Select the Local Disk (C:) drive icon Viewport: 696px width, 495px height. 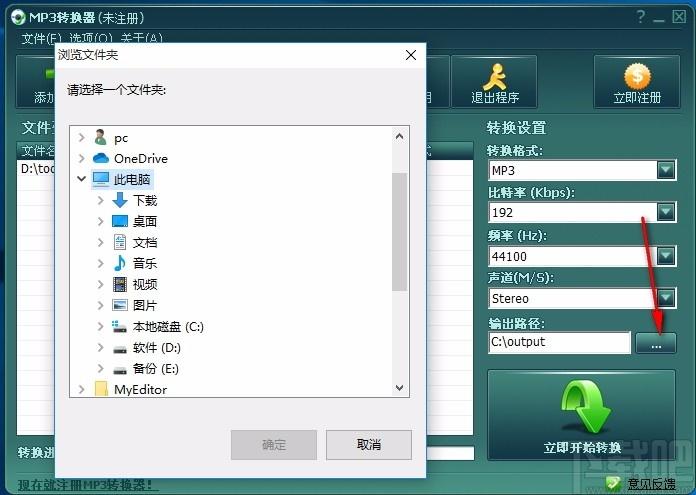119,326
